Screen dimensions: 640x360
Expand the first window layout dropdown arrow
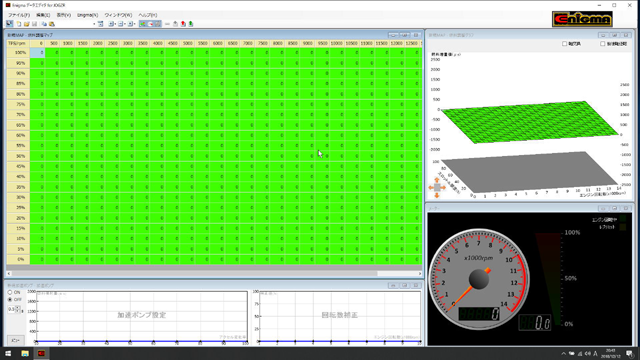coord(116,24)
